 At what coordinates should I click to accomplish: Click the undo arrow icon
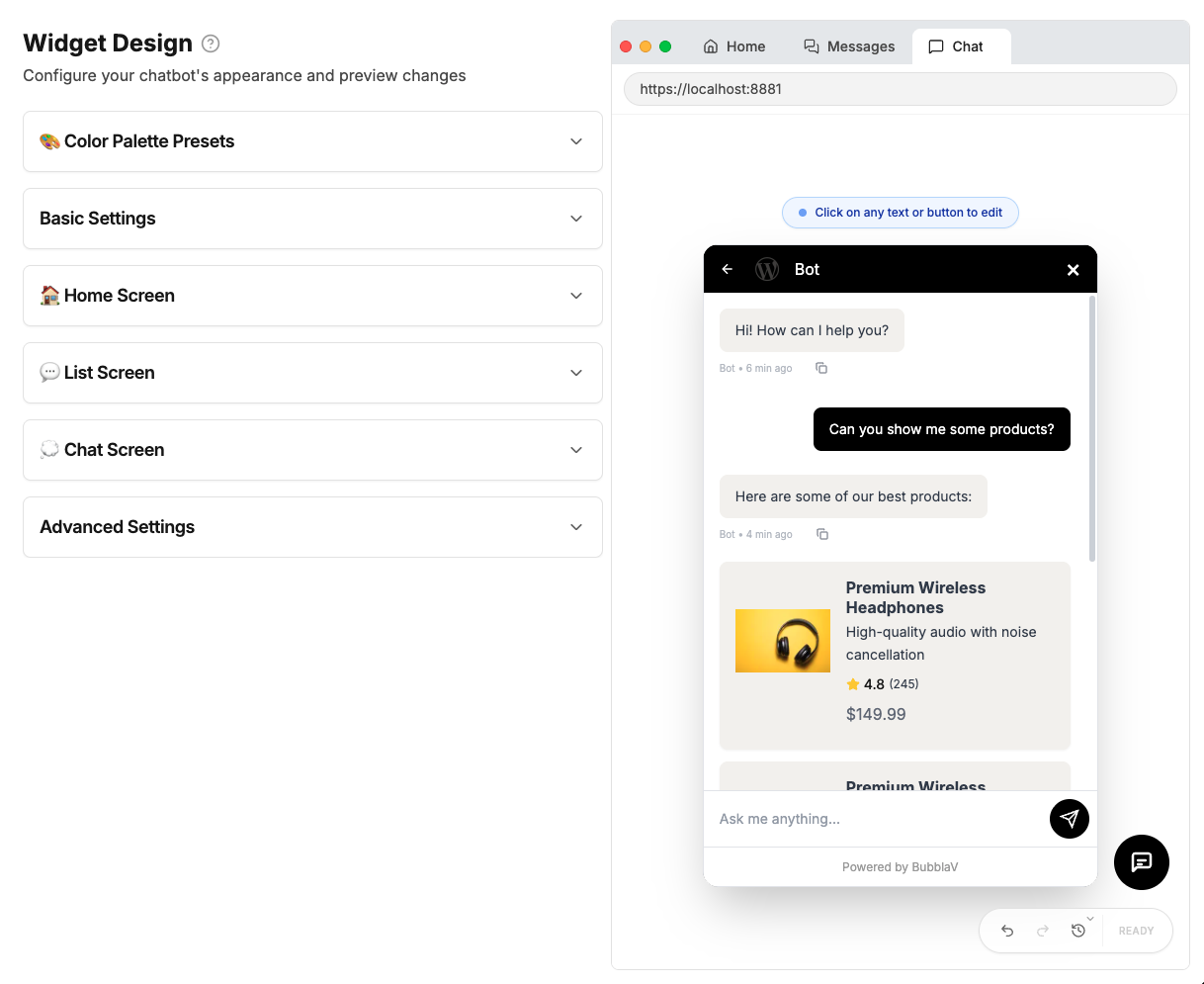[1006, 931]
